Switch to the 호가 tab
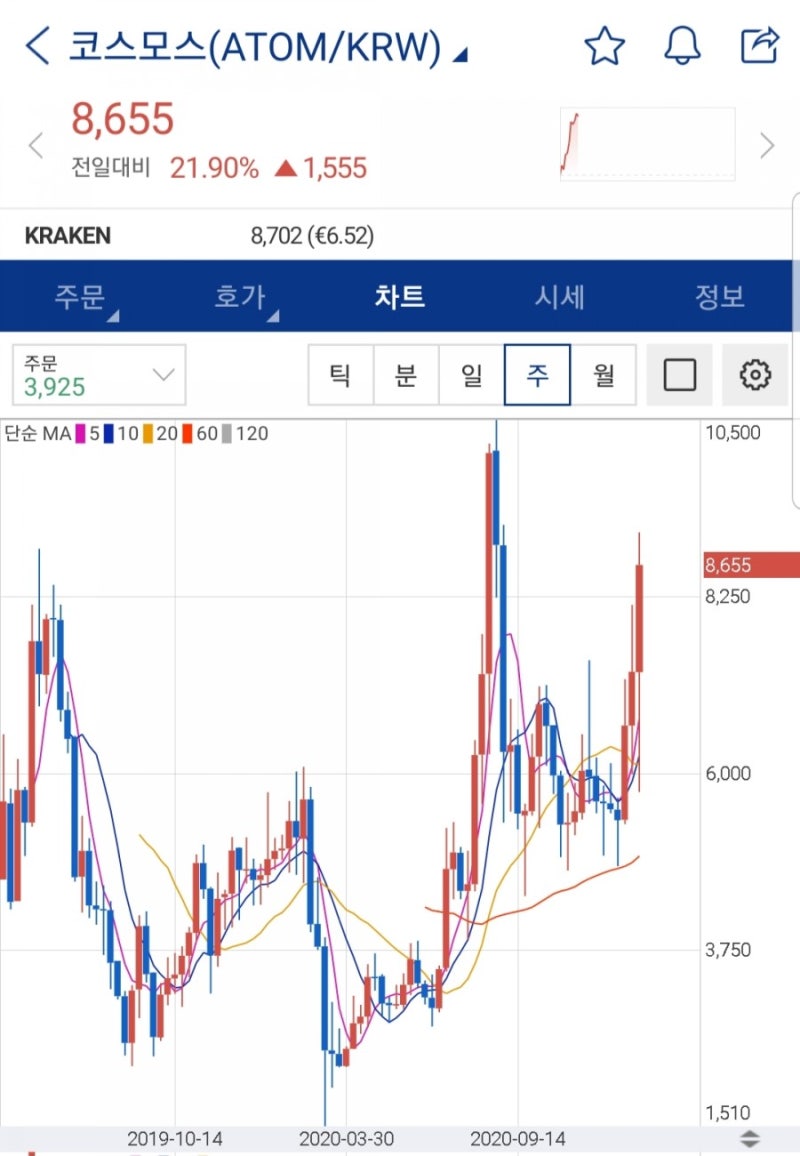 [x=240, y=296]
